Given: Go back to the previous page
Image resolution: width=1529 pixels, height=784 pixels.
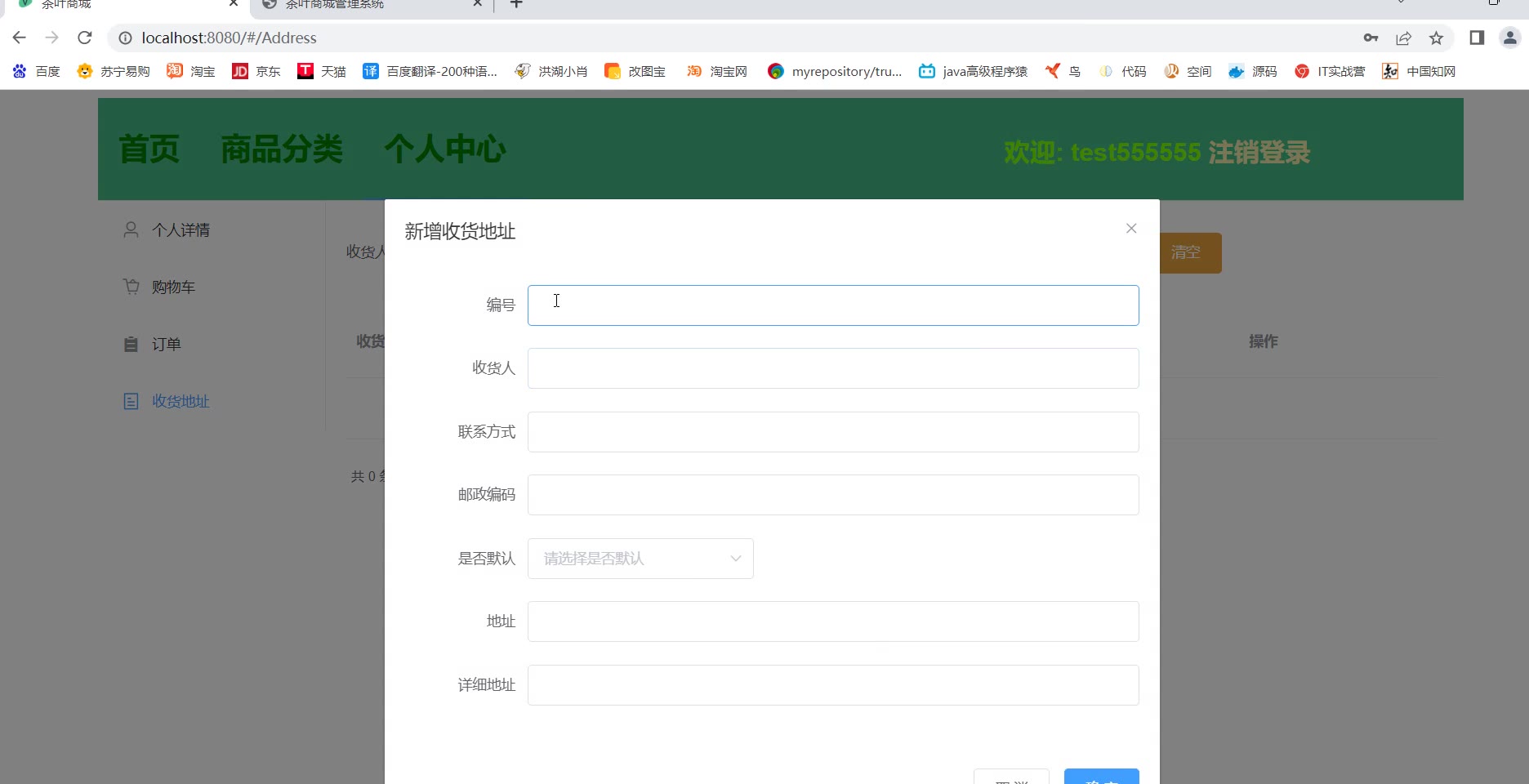Looking at the screenshot, I should pos(20,38).
